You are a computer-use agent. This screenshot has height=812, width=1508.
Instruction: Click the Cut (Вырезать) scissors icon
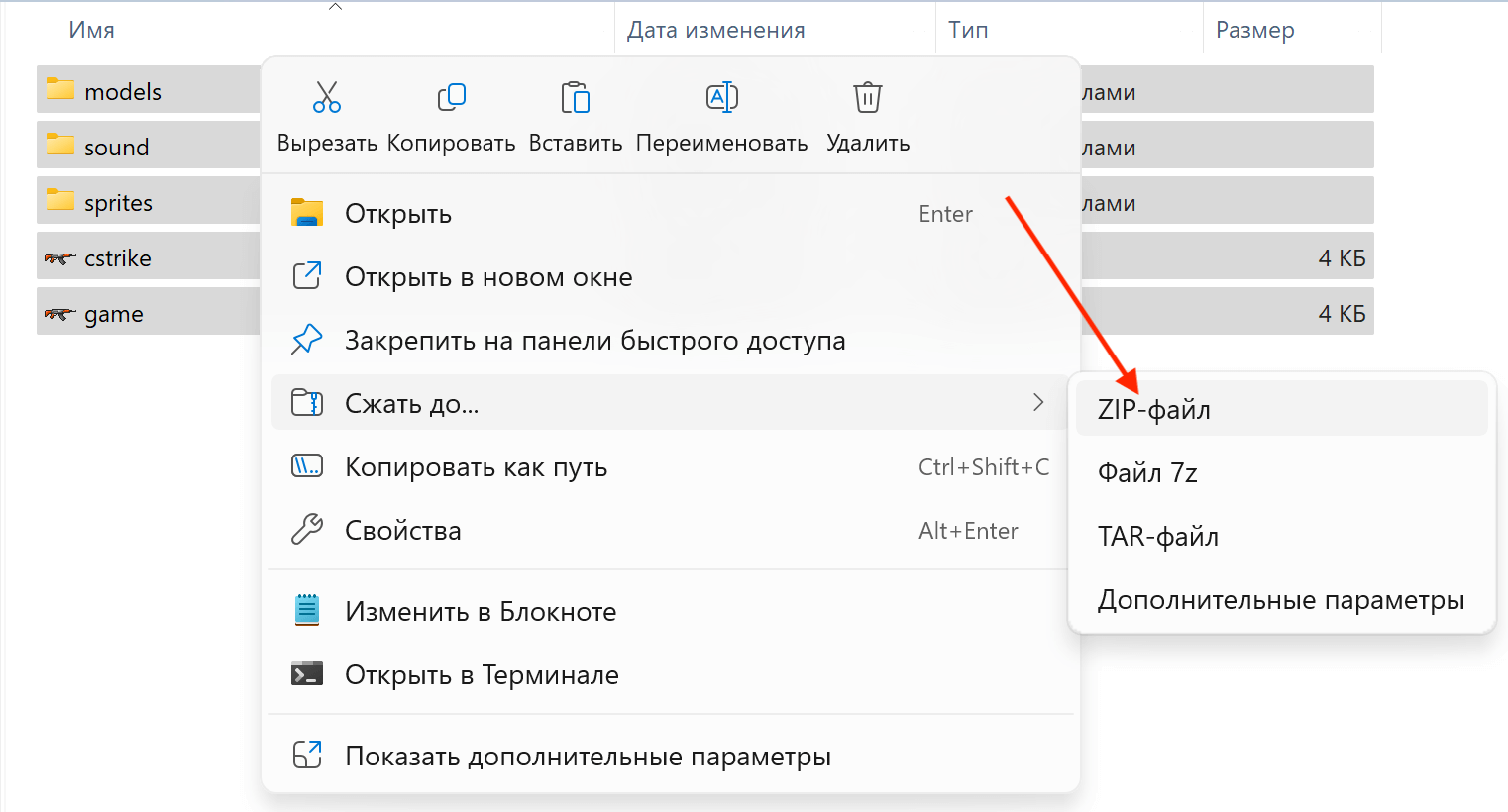click(326, 96)
